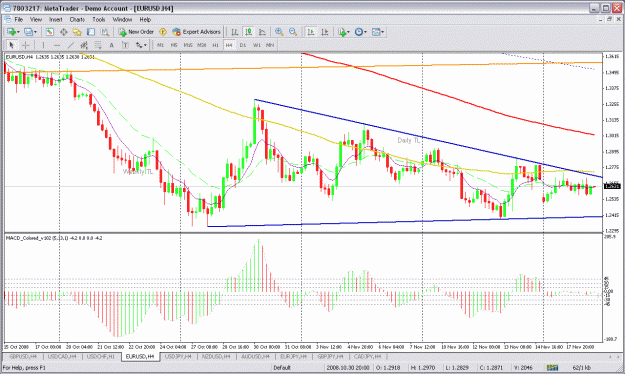Click the connection status '62/1 kb'
The width and height of the screenshot is (625, 374).
[582, 368]
